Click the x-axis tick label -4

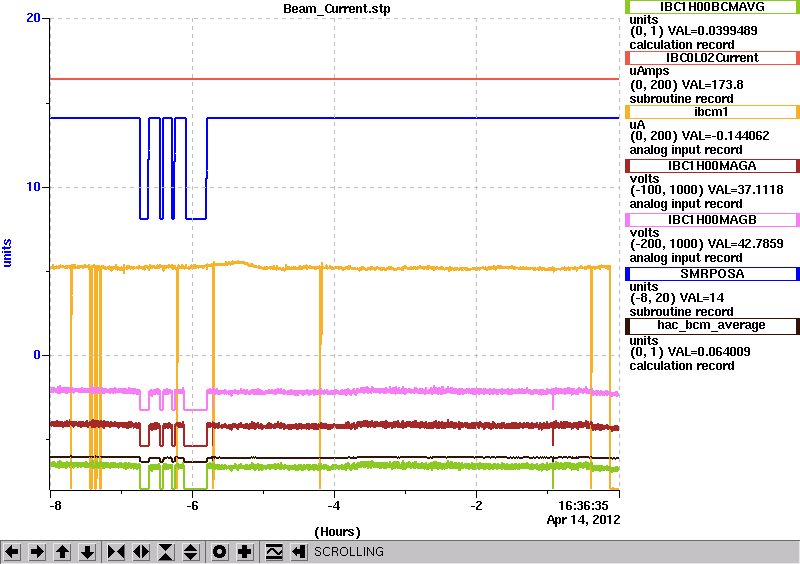(333, 506)
